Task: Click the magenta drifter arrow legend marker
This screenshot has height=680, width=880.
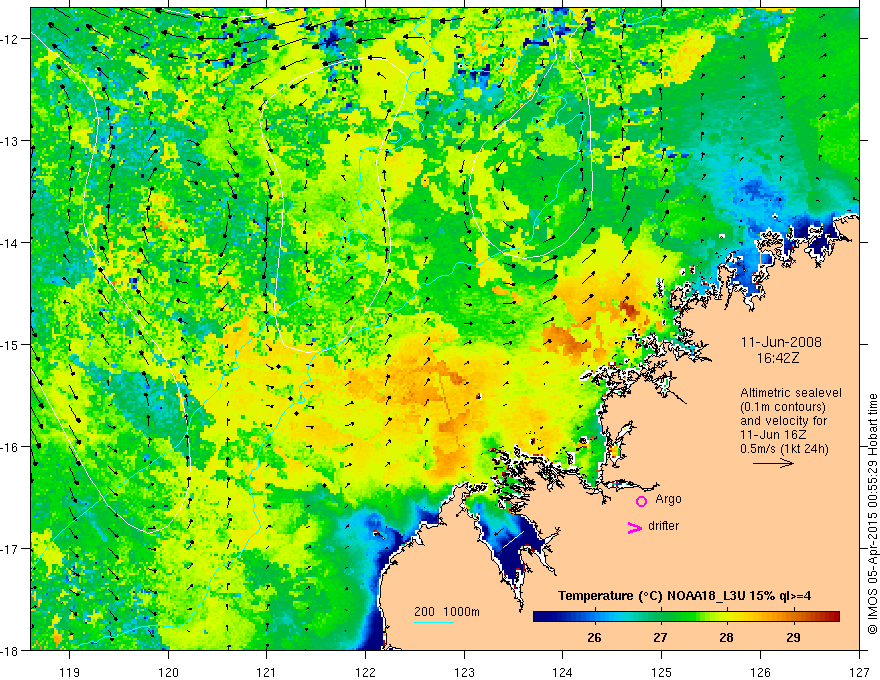Action: pyautogui.click(x=634, y=528)
